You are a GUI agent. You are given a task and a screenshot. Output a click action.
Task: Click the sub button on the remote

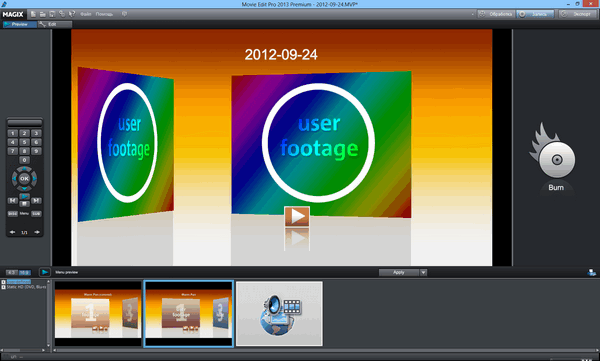point(36,214)
